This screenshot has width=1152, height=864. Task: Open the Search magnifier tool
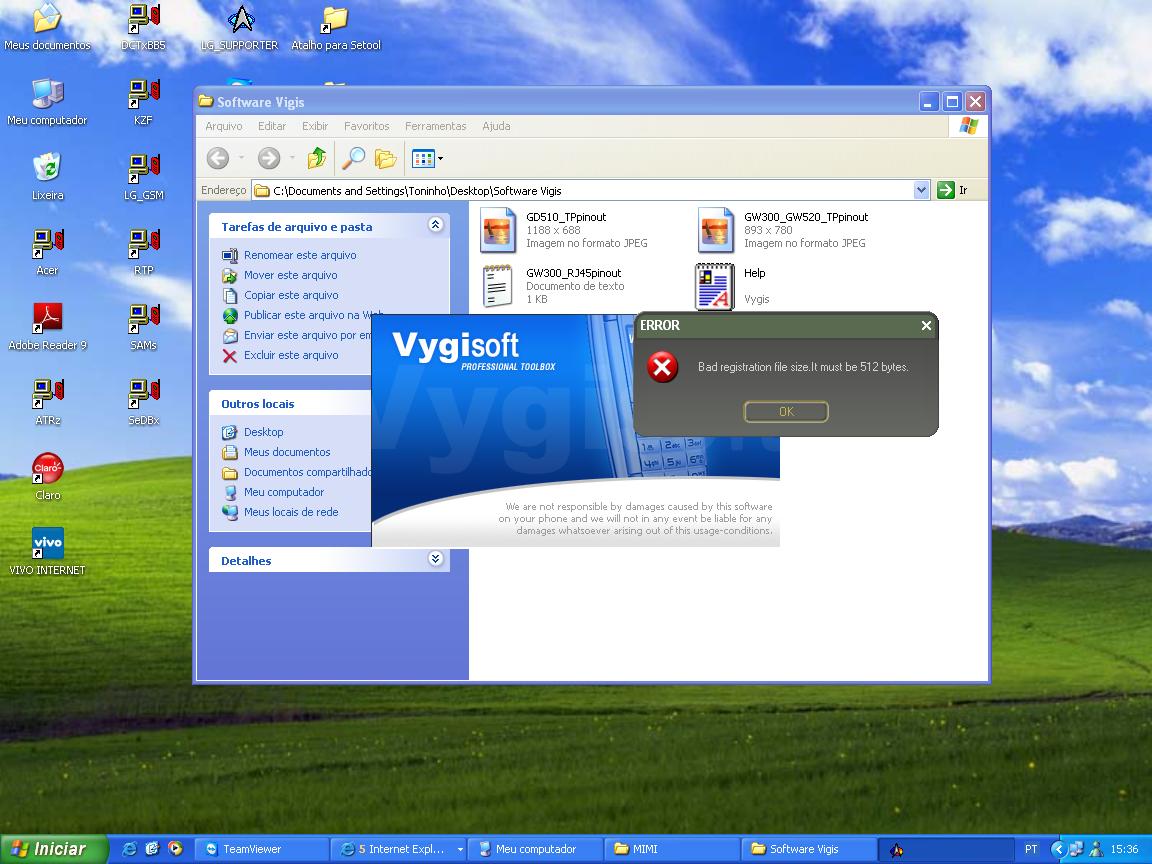pos(353,158)
